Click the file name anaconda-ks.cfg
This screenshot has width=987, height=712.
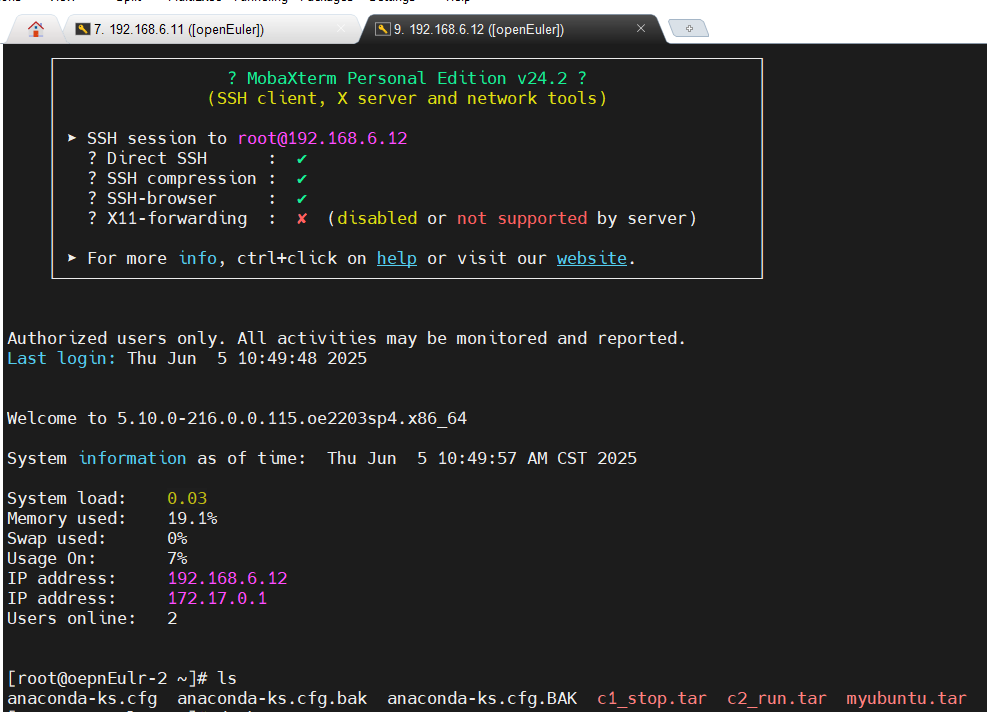(82, 698)
